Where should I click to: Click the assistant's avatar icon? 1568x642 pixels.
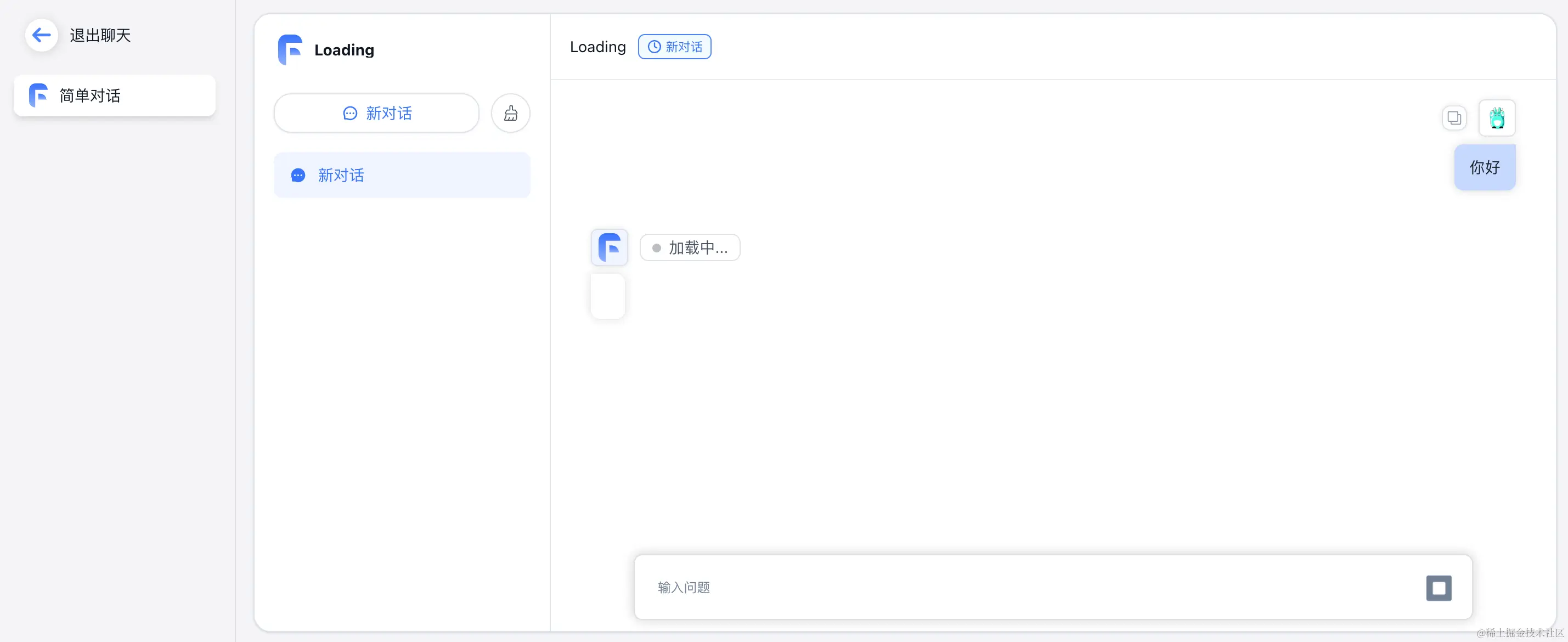(x=610, y=247)
